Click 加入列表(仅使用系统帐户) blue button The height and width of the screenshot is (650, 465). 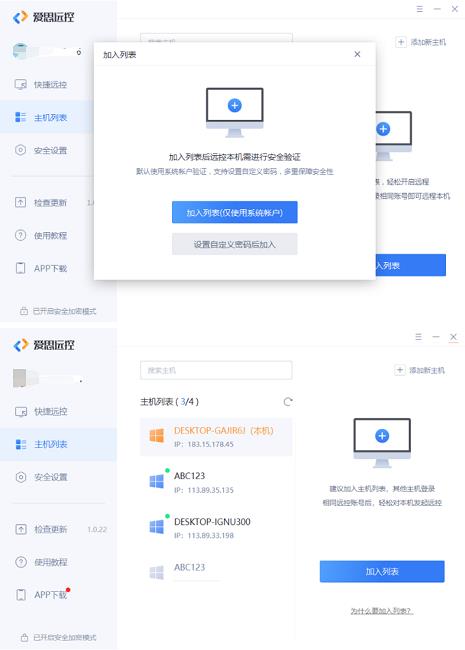point(235,212)
